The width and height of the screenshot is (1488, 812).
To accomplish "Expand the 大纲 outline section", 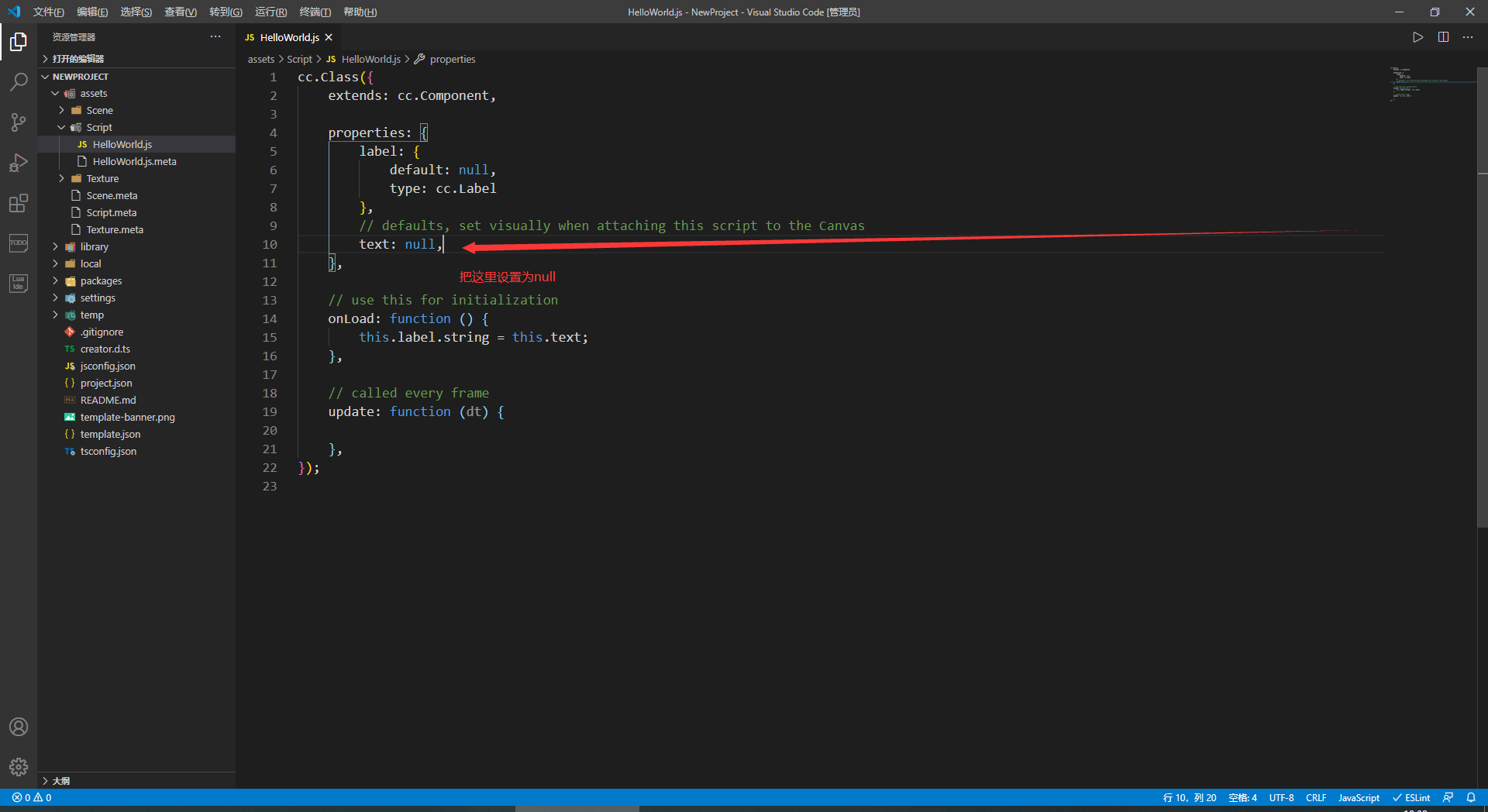I will pos(136,781).
